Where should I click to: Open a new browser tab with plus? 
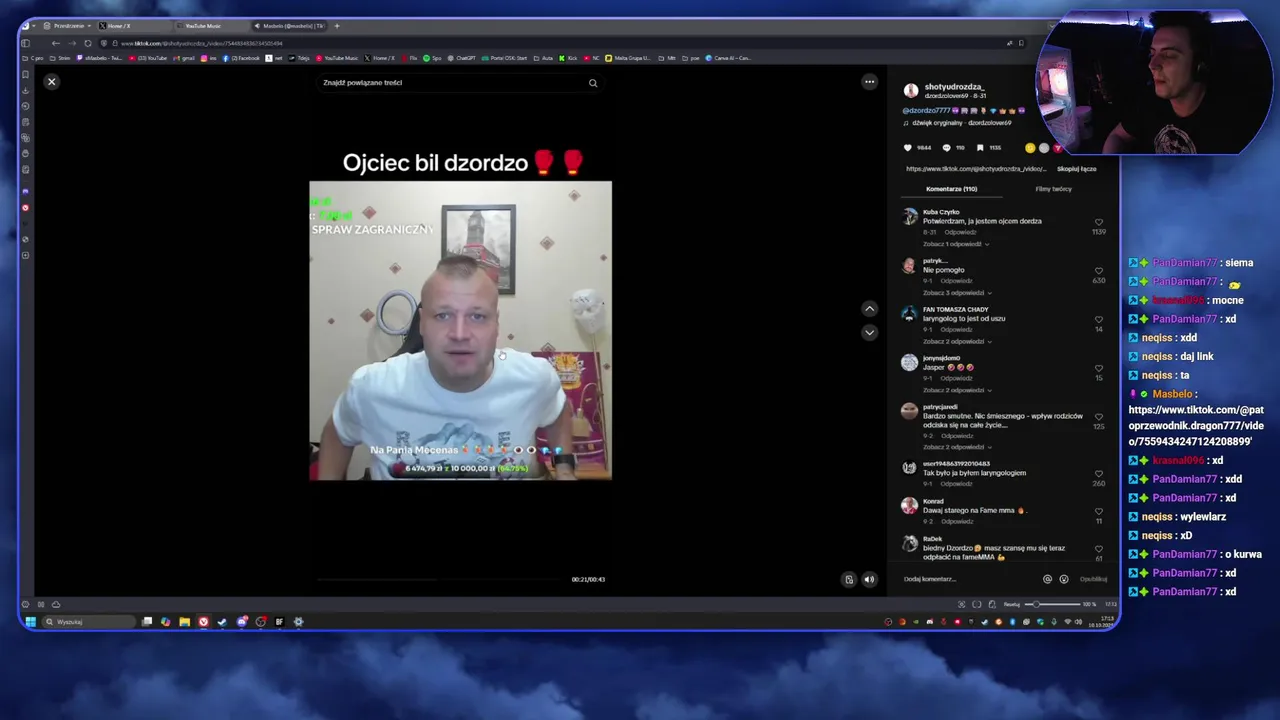[x=337, y=26]
